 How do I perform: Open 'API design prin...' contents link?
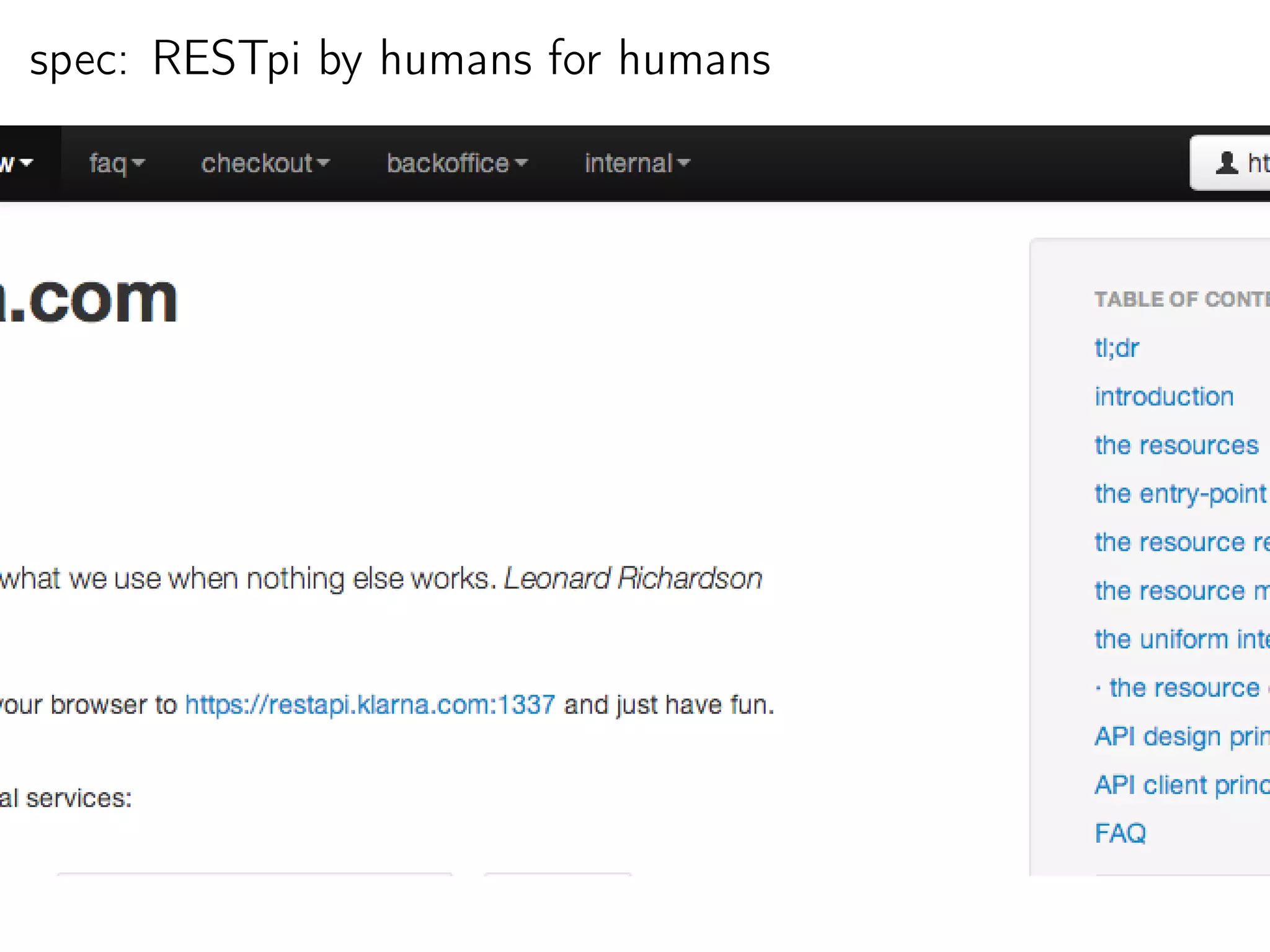[1182, 736]
